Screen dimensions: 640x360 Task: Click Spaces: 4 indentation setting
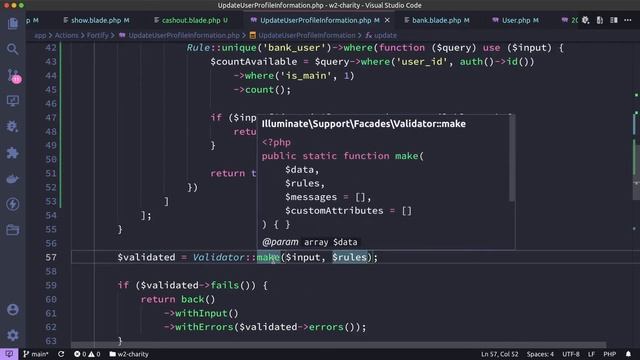(540, 354)
